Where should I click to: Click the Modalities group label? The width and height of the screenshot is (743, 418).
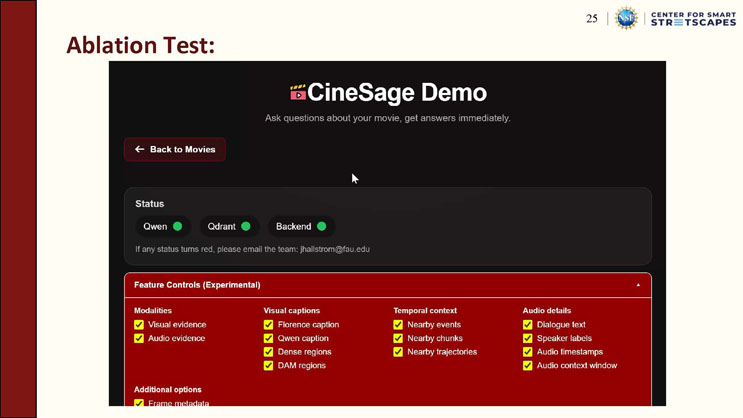tap(153, 310)
